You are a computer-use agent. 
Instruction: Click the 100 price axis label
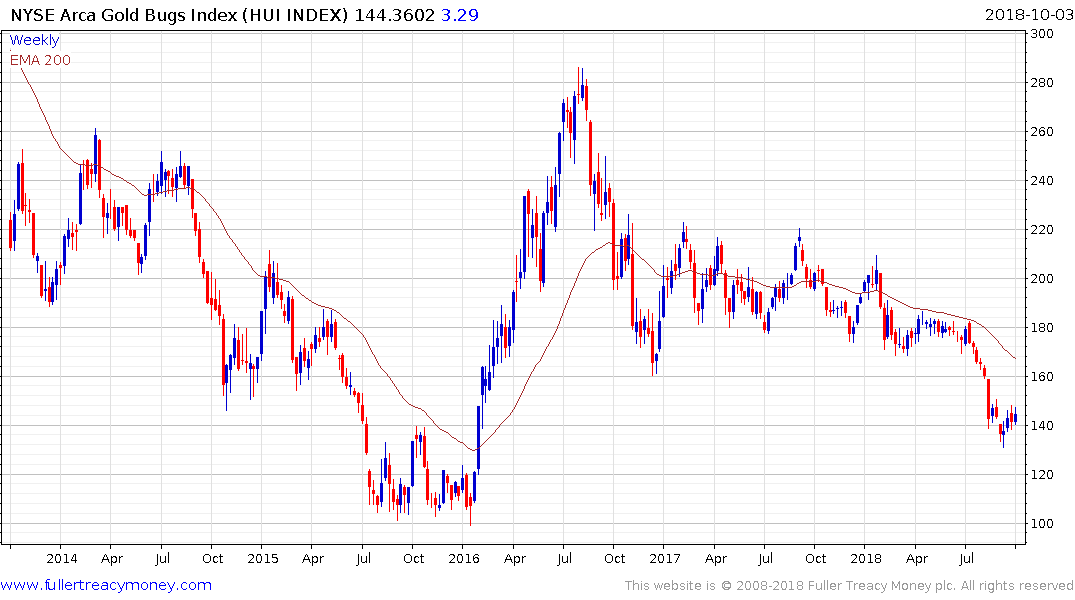tap(1041, 523)
